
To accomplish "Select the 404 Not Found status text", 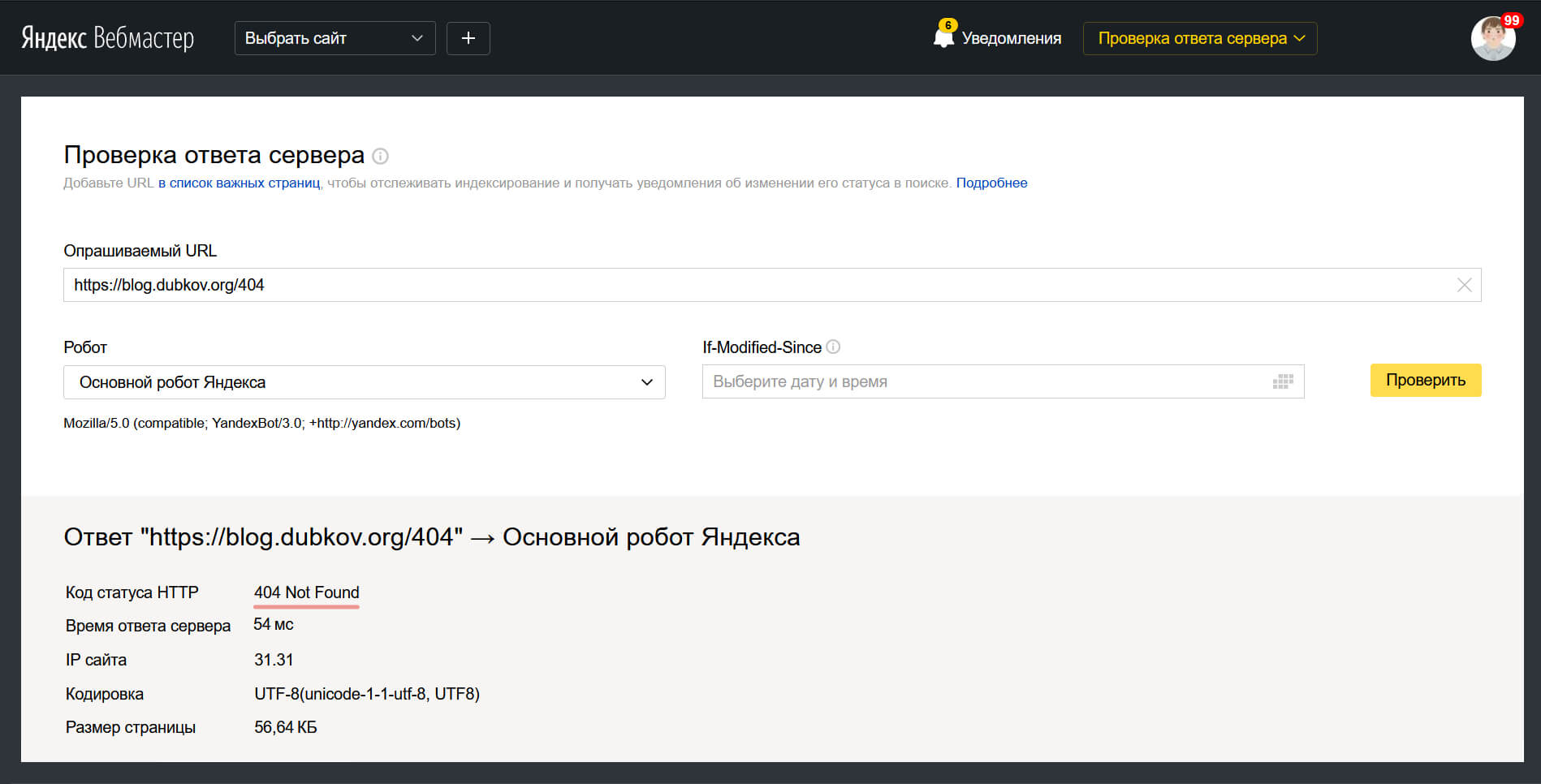I will 306,592.
